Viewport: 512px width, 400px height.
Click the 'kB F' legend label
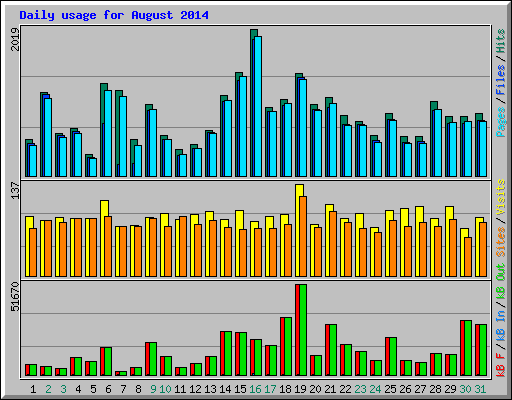coord(501,365)
